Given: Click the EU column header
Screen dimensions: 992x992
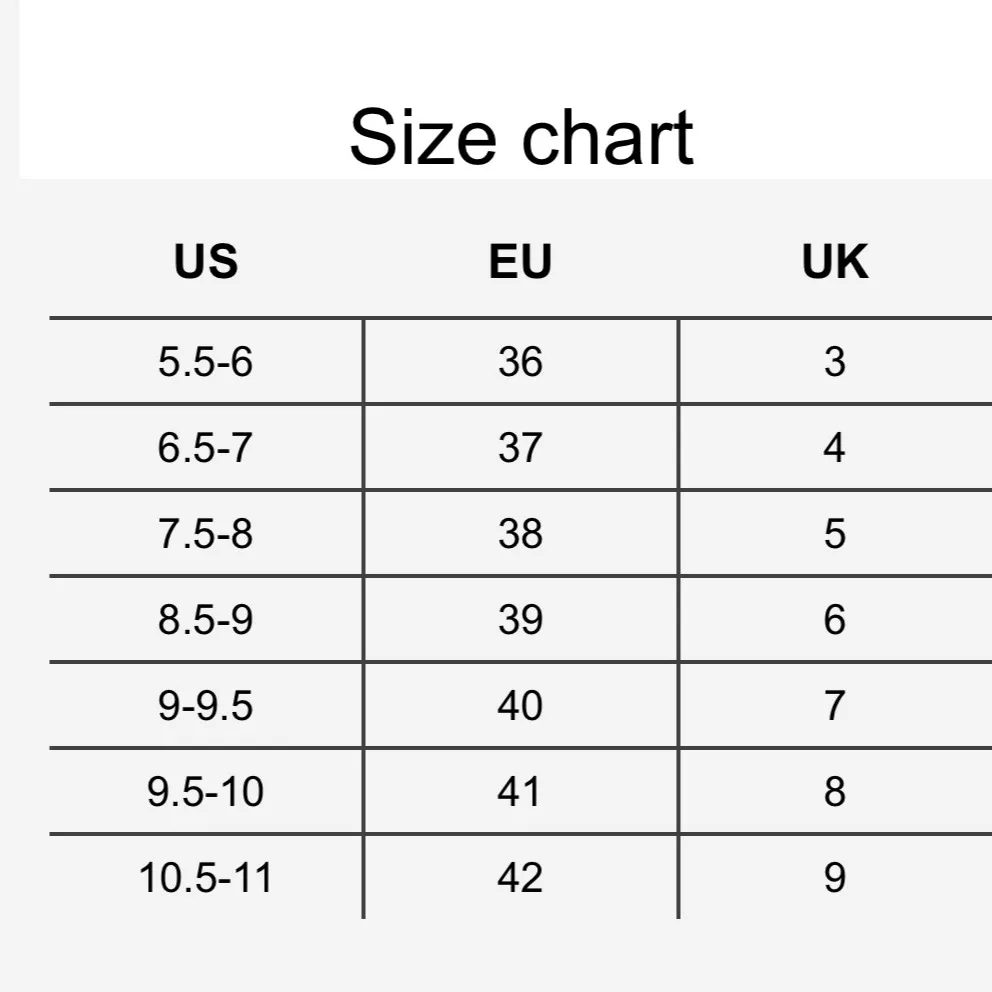Looking at the screenshot, I should pyautogui.click(x=520, y=262).
